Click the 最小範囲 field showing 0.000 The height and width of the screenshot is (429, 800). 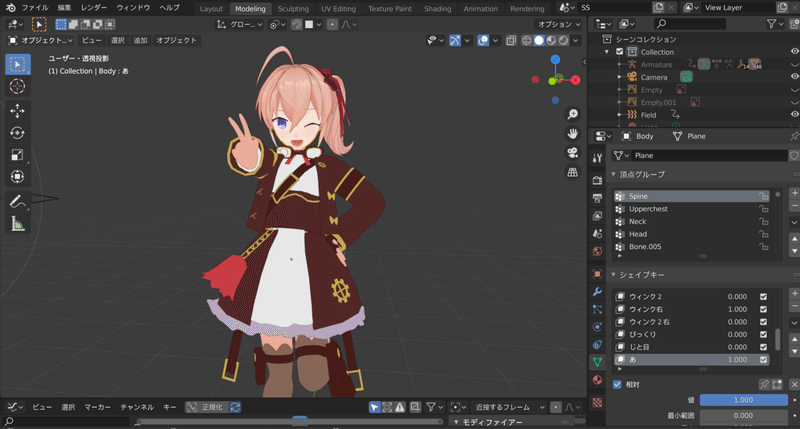743,416
